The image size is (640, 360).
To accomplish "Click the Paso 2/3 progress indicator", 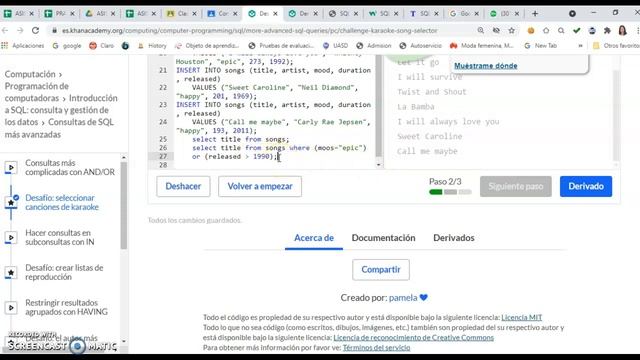I will pos(450,186).
